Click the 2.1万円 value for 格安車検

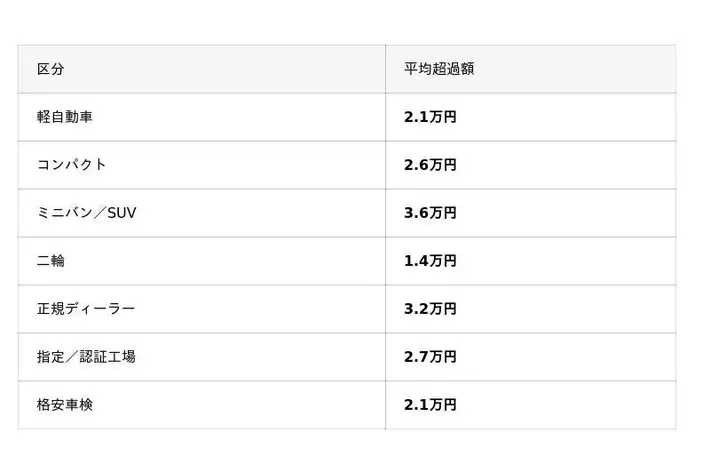click(430, 405)
